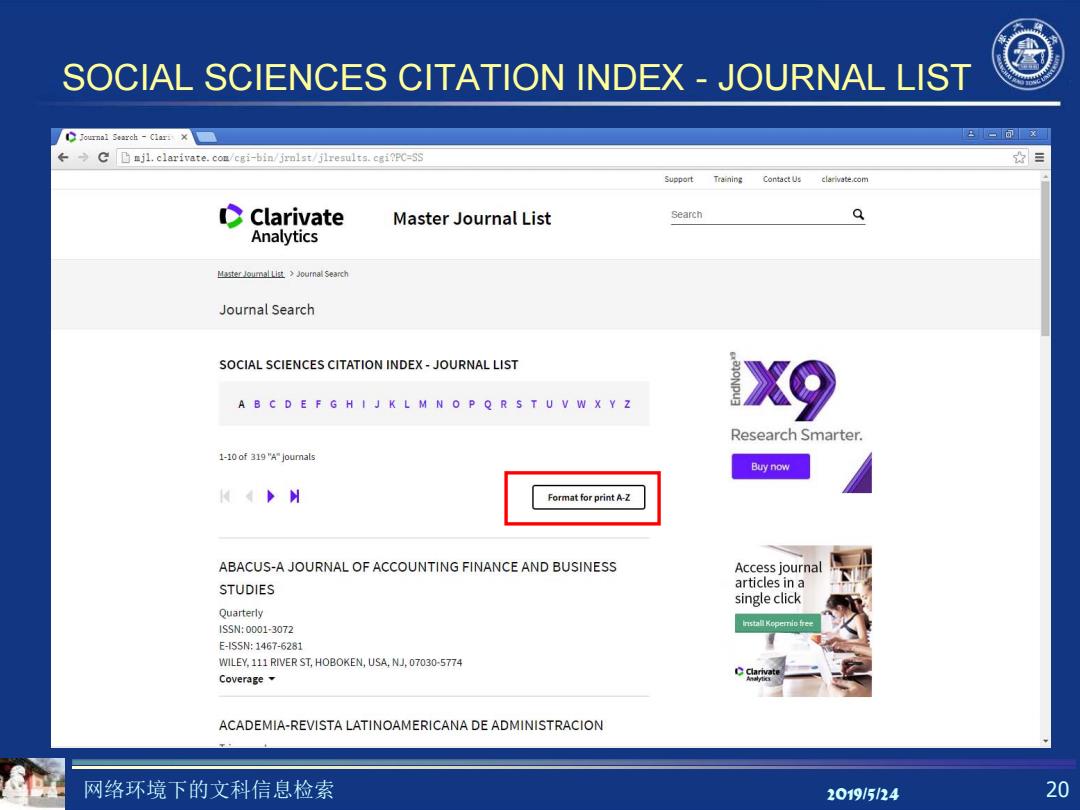
Task: Show journals starting with letter P
Action: pyautogui.click(x=472, y=404)
